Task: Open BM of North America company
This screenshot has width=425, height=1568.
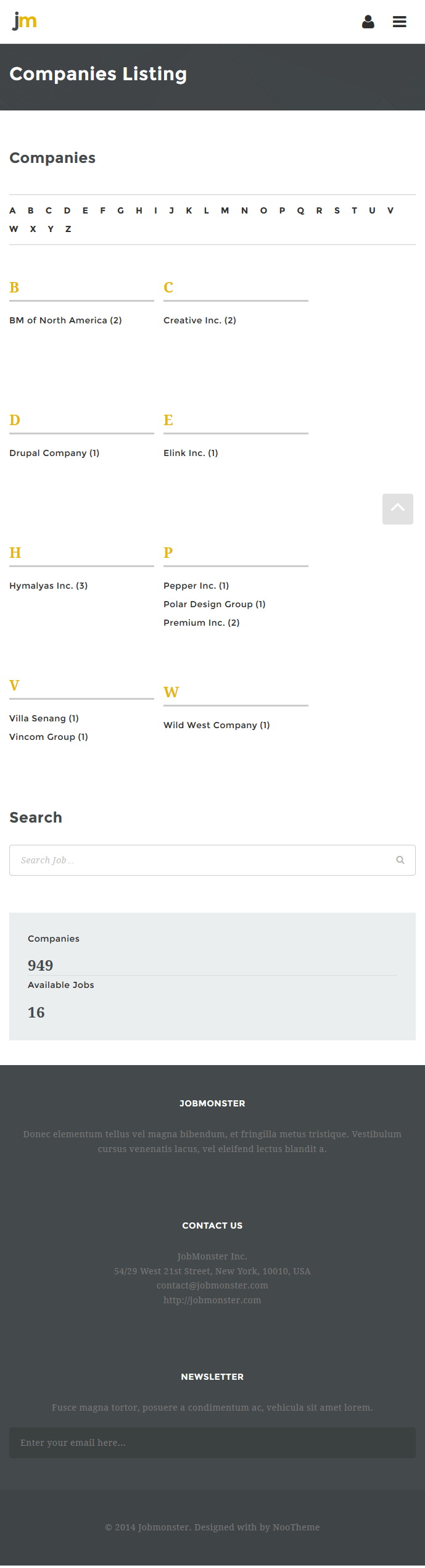Action: pyautogui.click(x=65, y=320)
